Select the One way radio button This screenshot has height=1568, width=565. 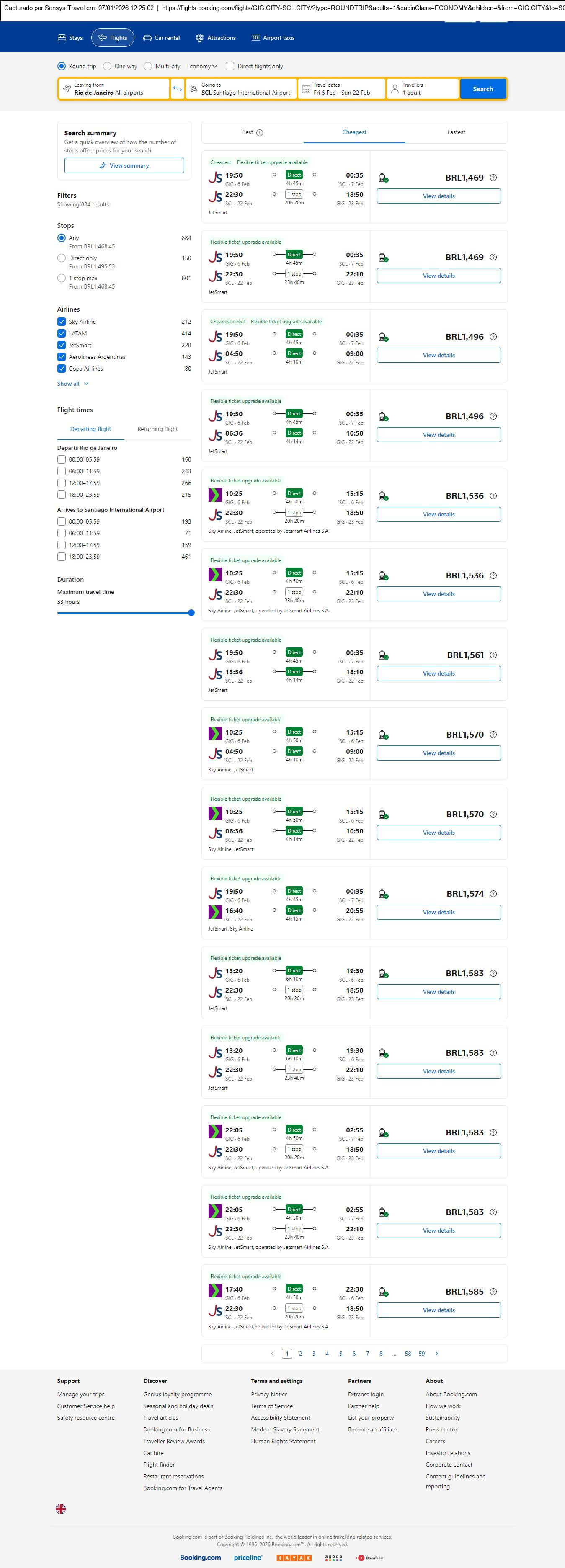click(x=107, y=66)
